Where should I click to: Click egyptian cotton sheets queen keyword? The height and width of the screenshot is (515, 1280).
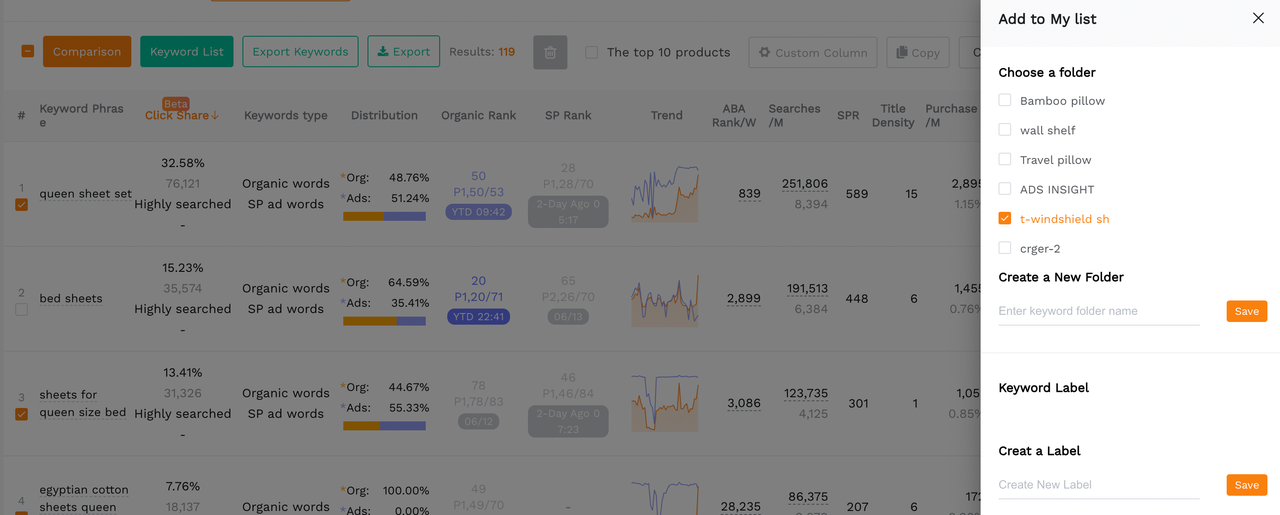click(84, 499)
